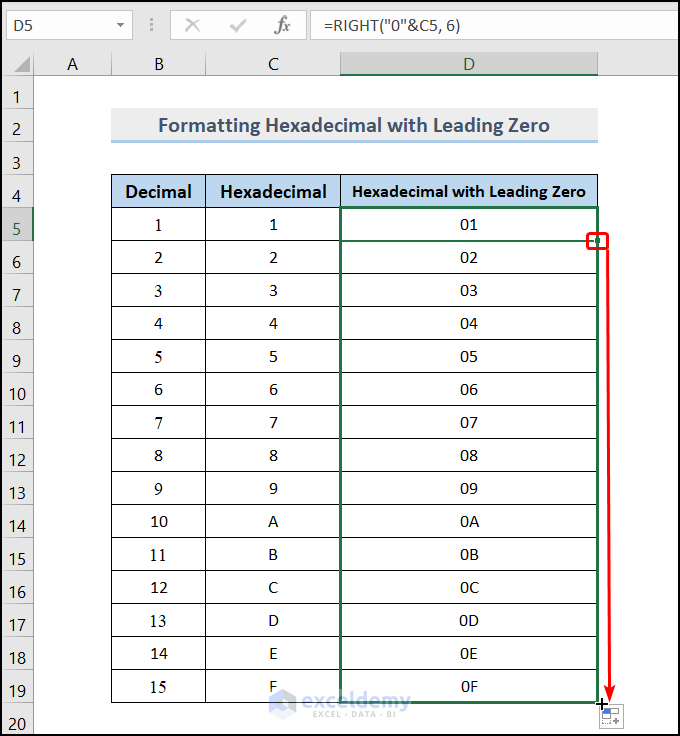Select Decimal cell with value 13
This screenshot has height=736, width=680.
tap(159, 621)
